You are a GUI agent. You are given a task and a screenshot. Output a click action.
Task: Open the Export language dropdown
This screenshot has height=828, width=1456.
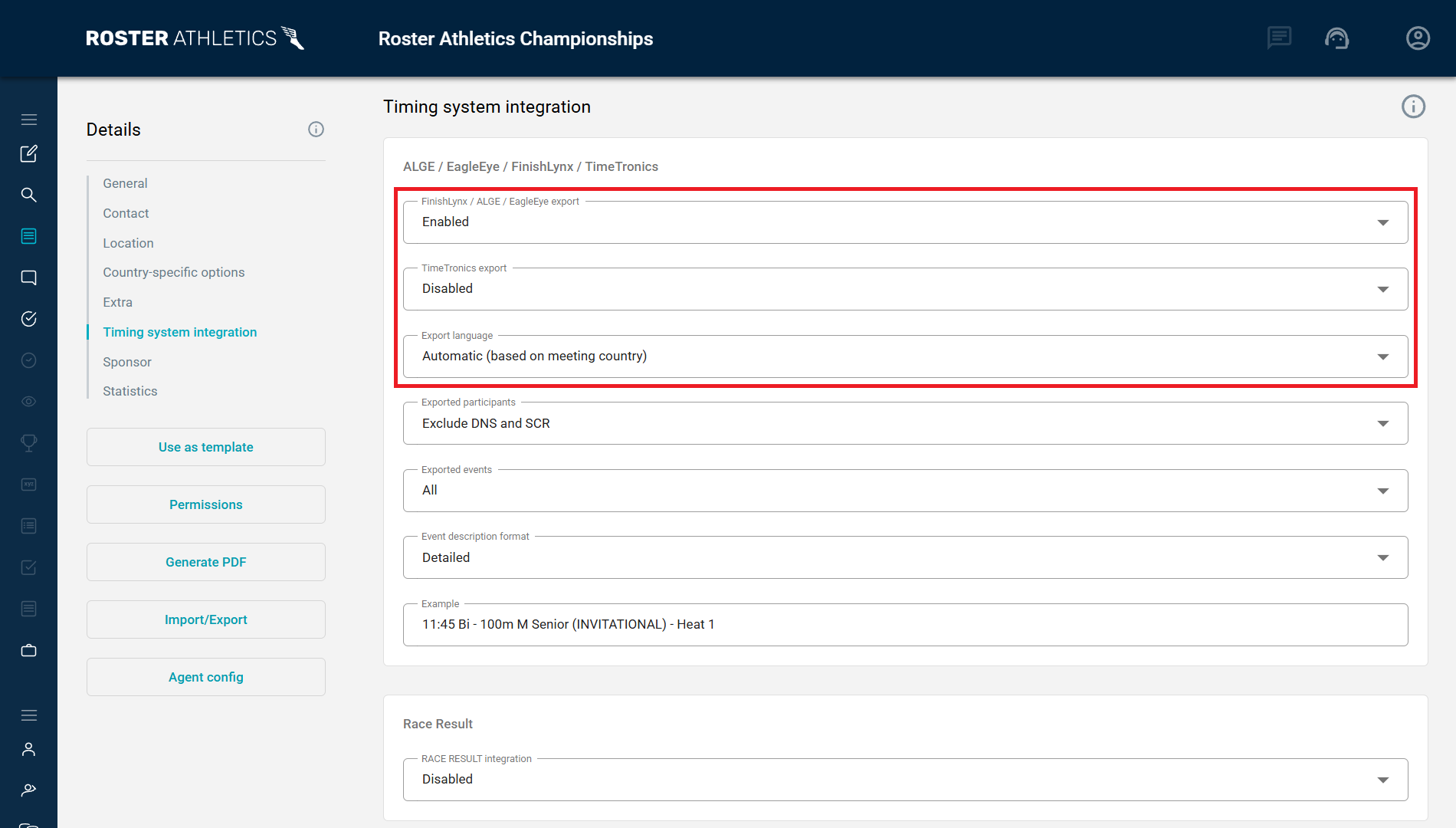click(x=905, y=356)
